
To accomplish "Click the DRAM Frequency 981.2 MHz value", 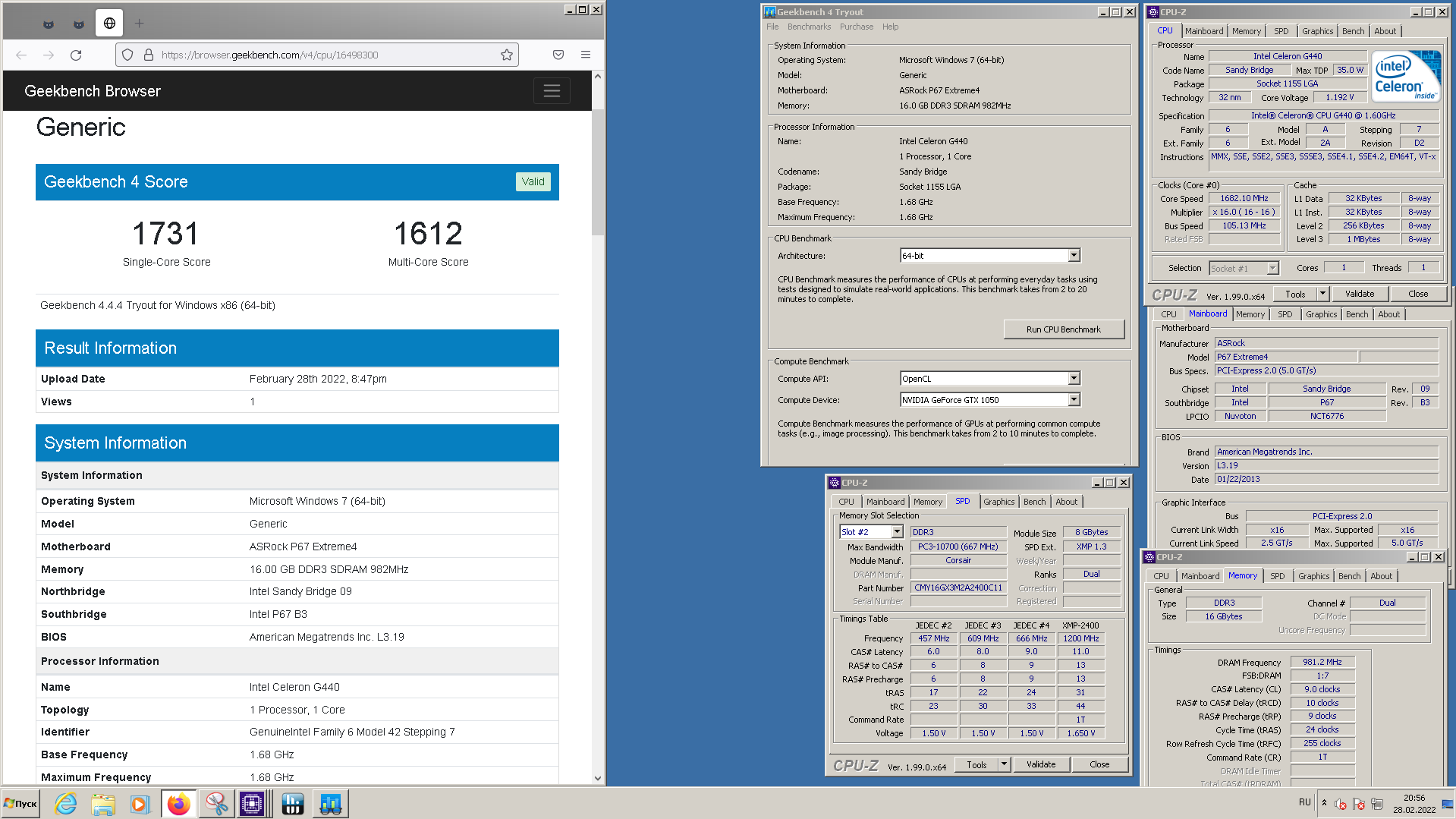I will 1322,662.
